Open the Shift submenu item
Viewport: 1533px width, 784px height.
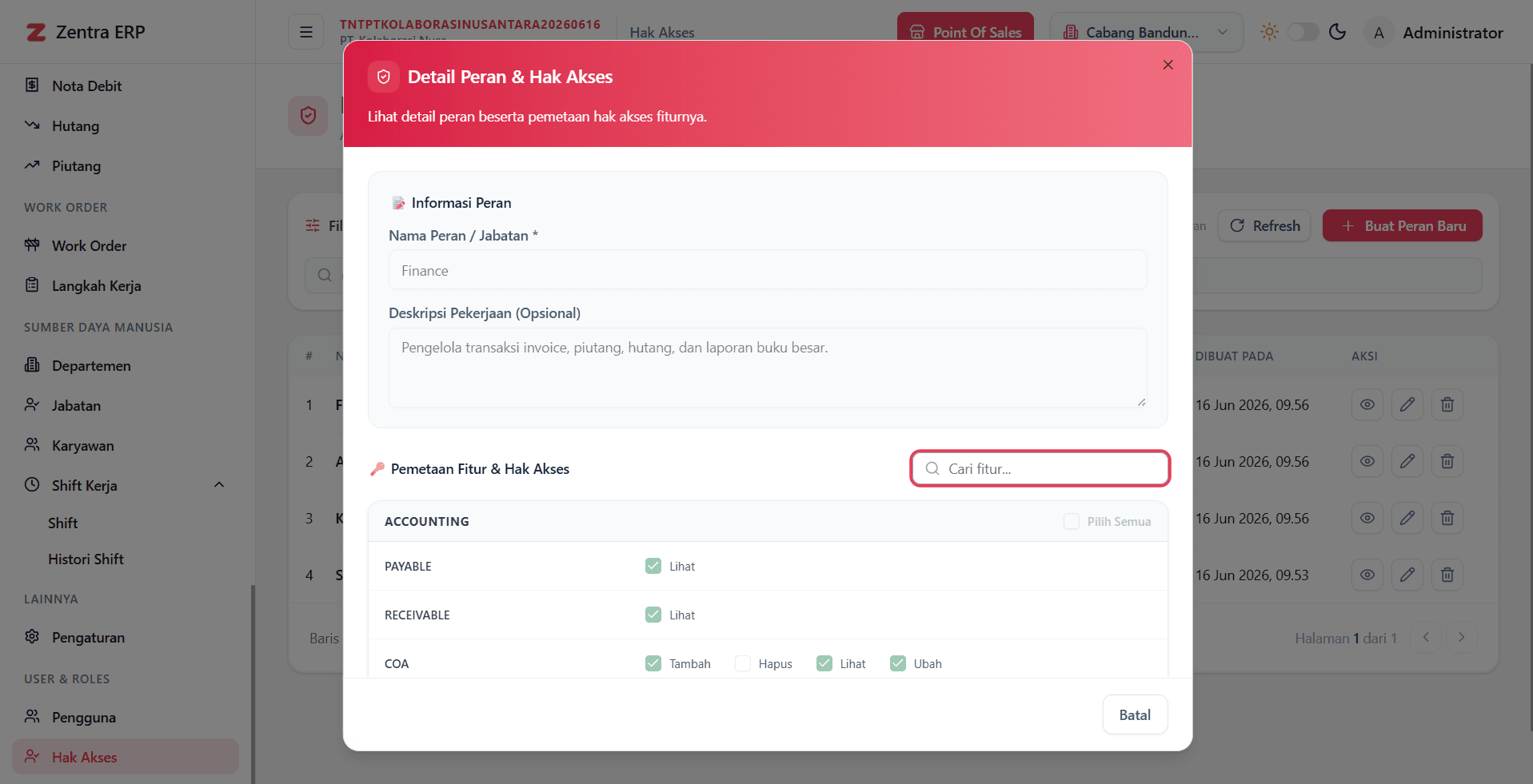(62, 523)
